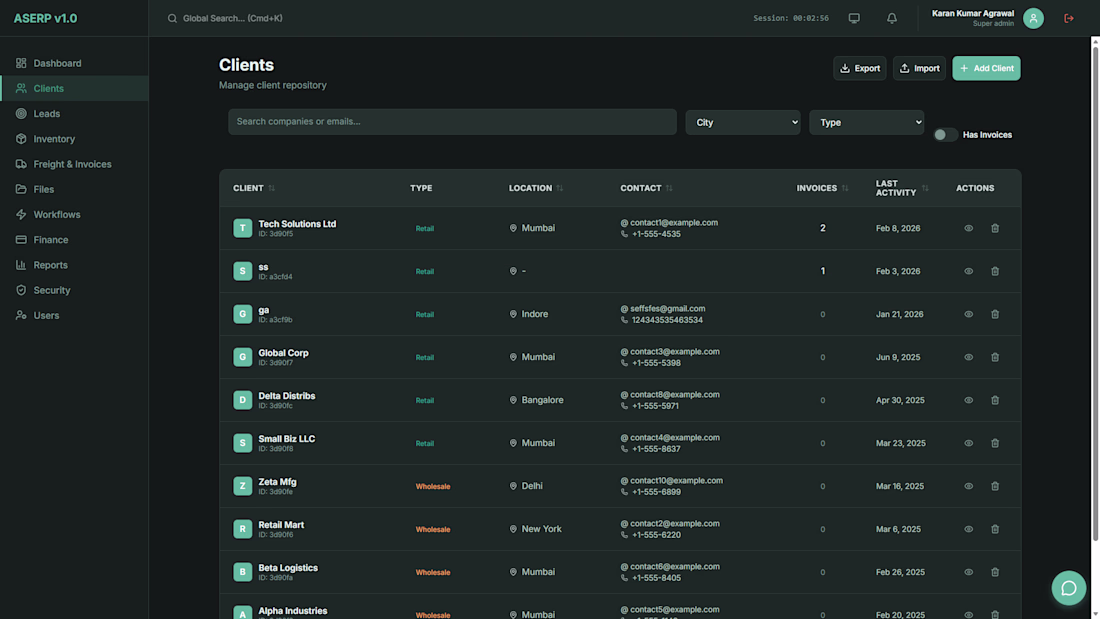This screenshot has height=619, width=1100.
Task: Open the Type filter dropdown
Action: point(866,122)
